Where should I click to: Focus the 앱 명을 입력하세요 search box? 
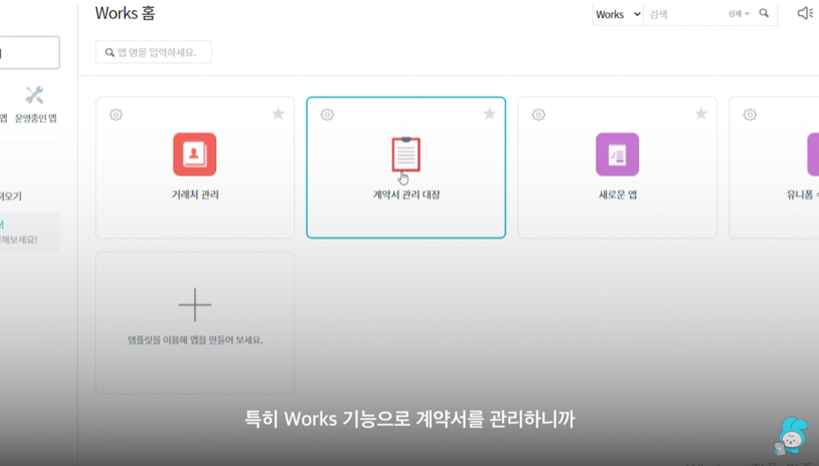[154, 52]
